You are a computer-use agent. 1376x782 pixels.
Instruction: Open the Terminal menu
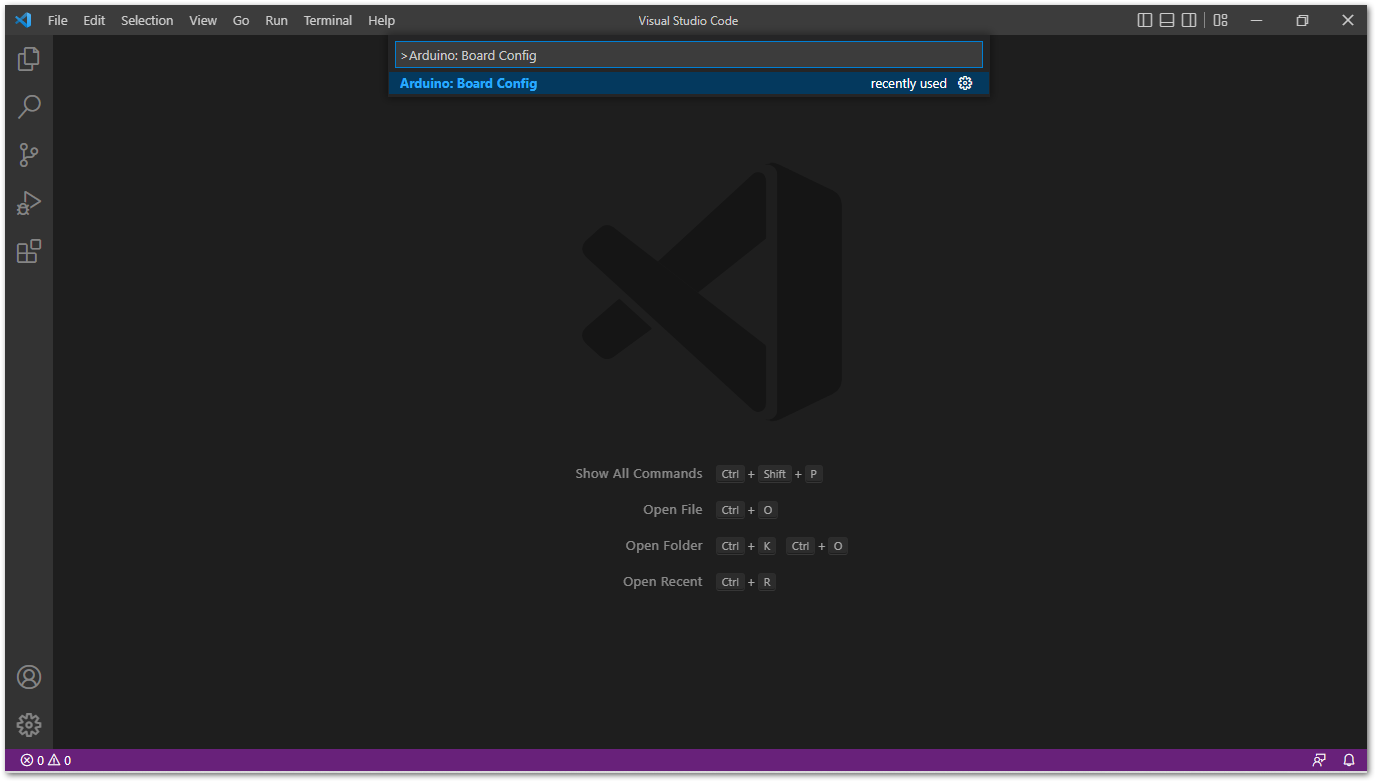pyautogui.click(x=328, y=20)
